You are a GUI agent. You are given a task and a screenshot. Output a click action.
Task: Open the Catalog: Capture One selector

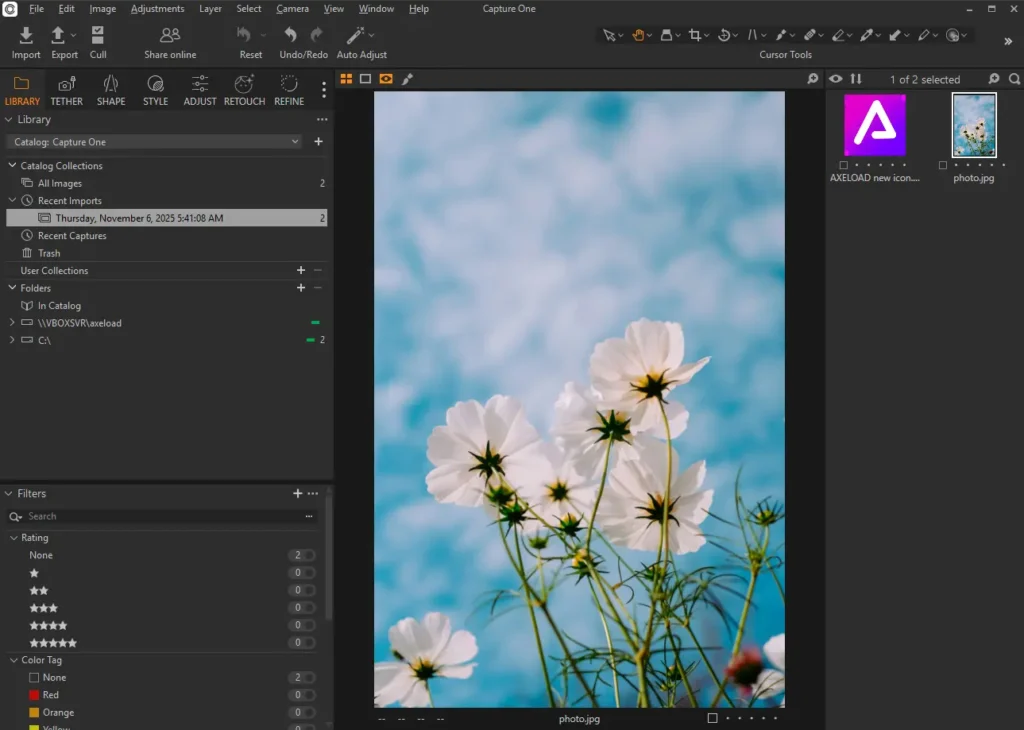[x=152, y=141]
